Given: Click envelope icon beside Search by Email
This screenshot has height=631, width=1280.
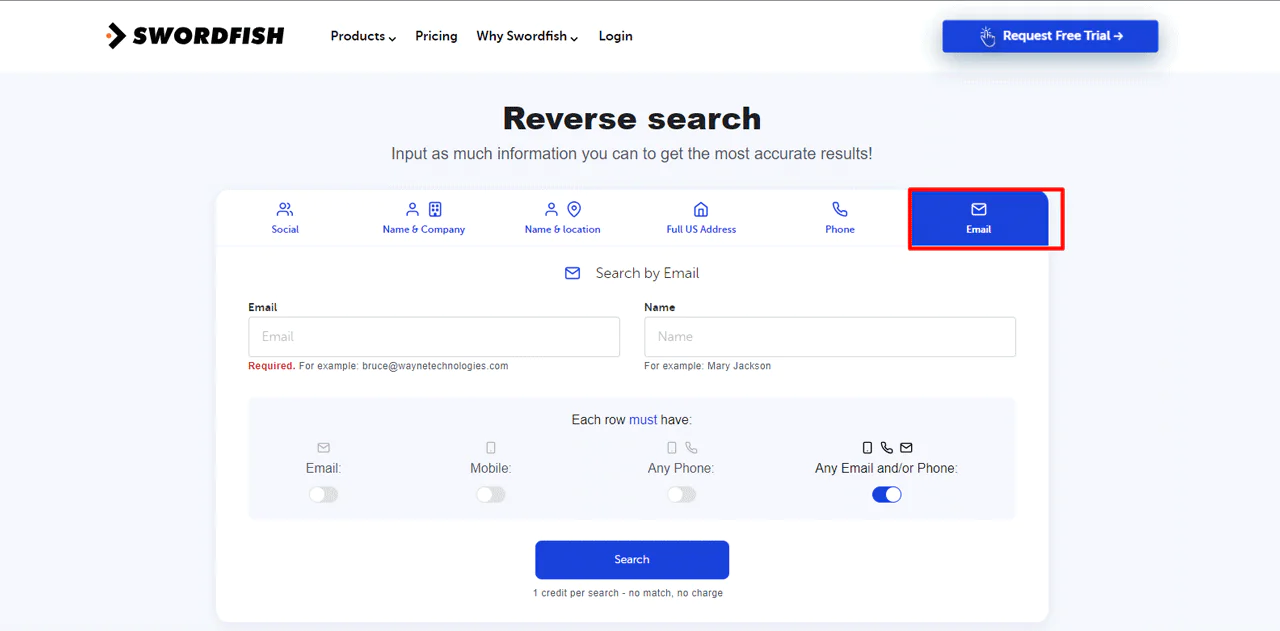Looking at the screenshot, I should 572,273.
